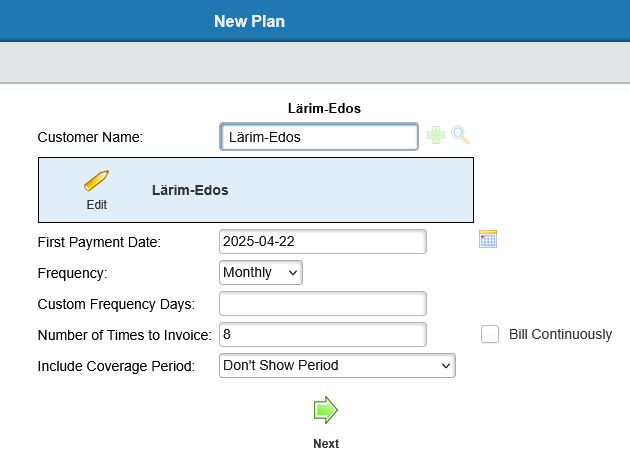
Task: Open the Frequency Monthly dropdown
Action: 261,273
